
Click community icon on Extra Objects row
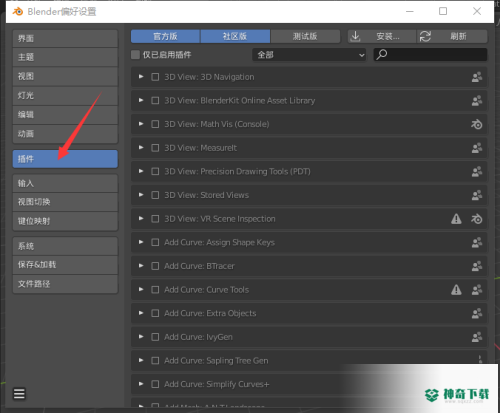[477, 314]
